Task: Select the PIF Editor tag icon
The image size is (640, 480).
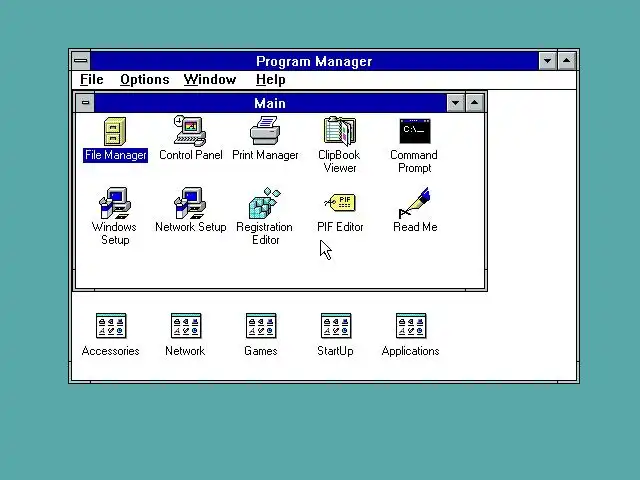Action: (x=340, y=202)
